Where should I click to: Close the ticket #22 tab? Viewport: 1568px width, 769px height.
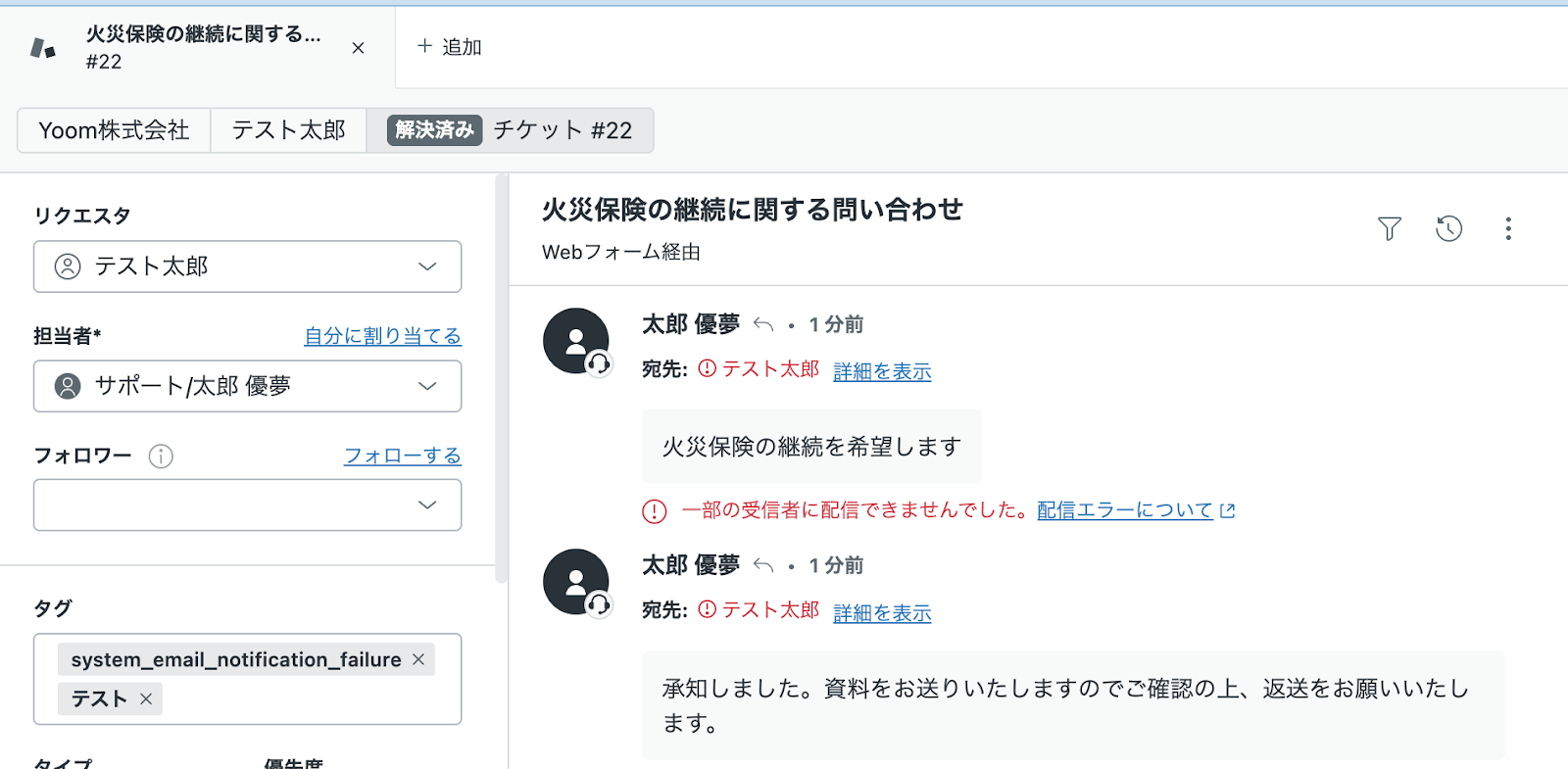[358, 47]
